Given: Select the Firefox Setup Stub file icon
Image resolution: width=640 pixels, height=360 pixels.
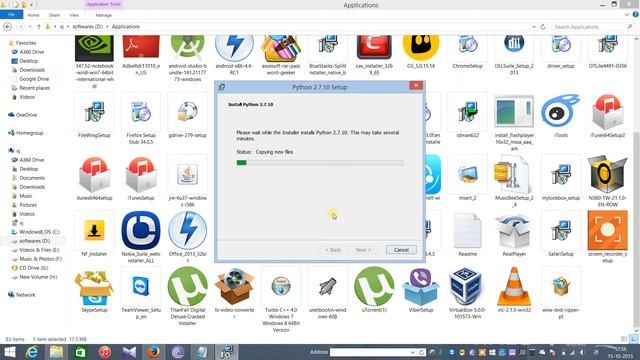Looking at the screenshot, I should [141, 112].
